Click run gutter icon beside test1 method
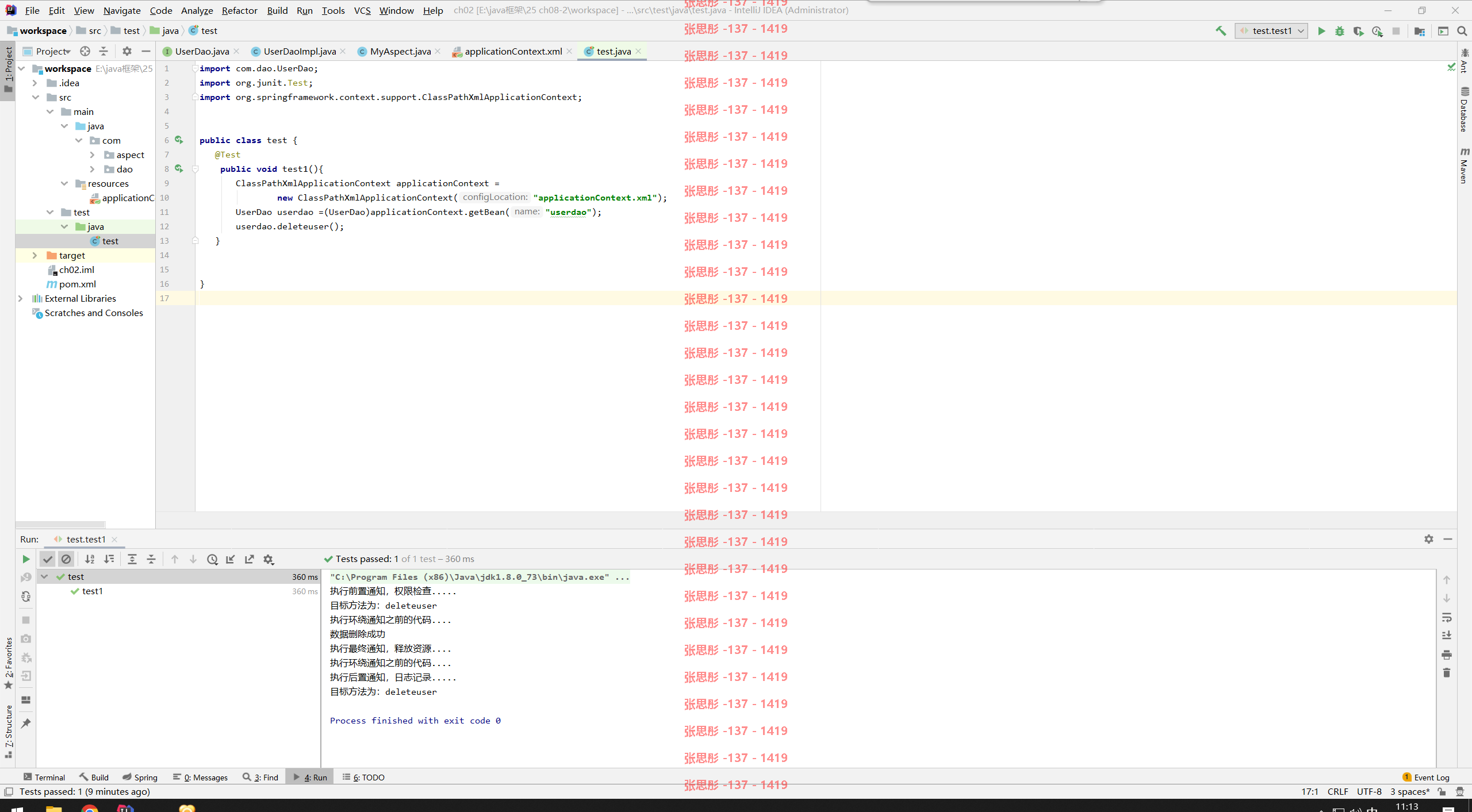The image size is (1472, 812). pyautogui.click(x=179, y=169)
